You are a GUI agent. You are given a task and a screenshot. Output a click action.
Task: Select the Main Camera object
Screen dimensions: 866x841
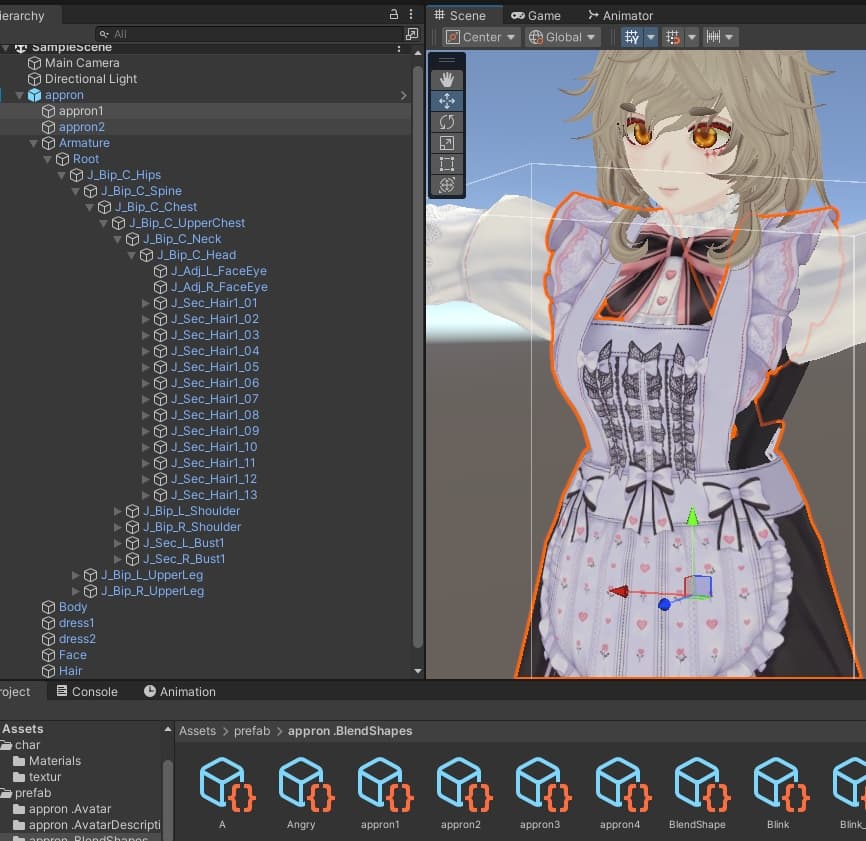[82, 63]
